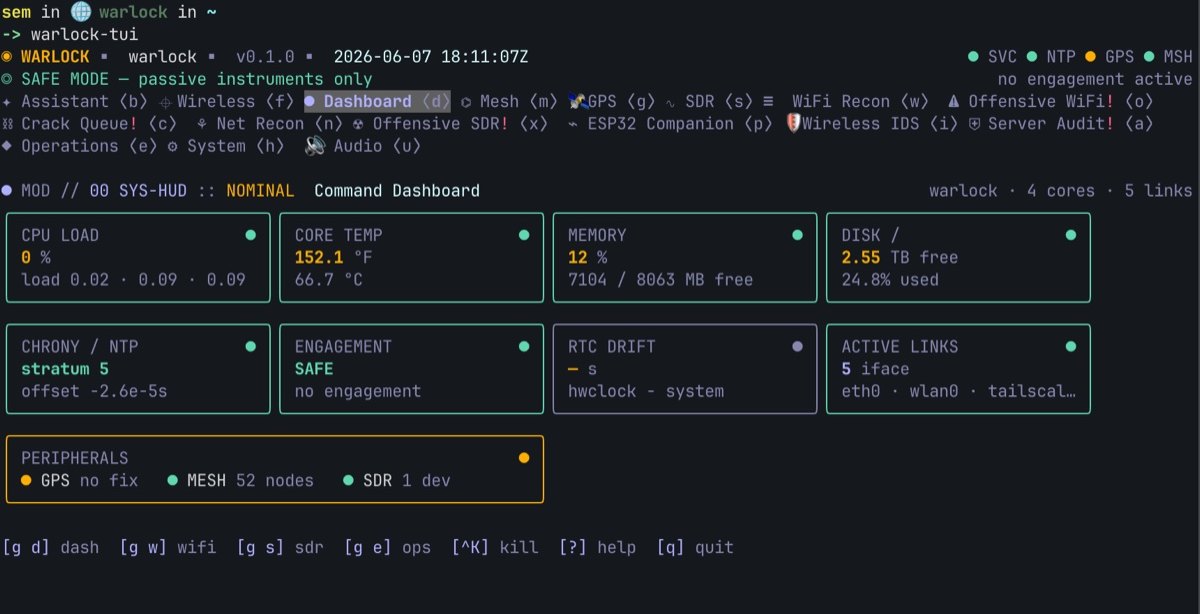This screenshot has width=1200, height=614.
Task: Select the CHRONY / NTP card
Action: (138, 368)
